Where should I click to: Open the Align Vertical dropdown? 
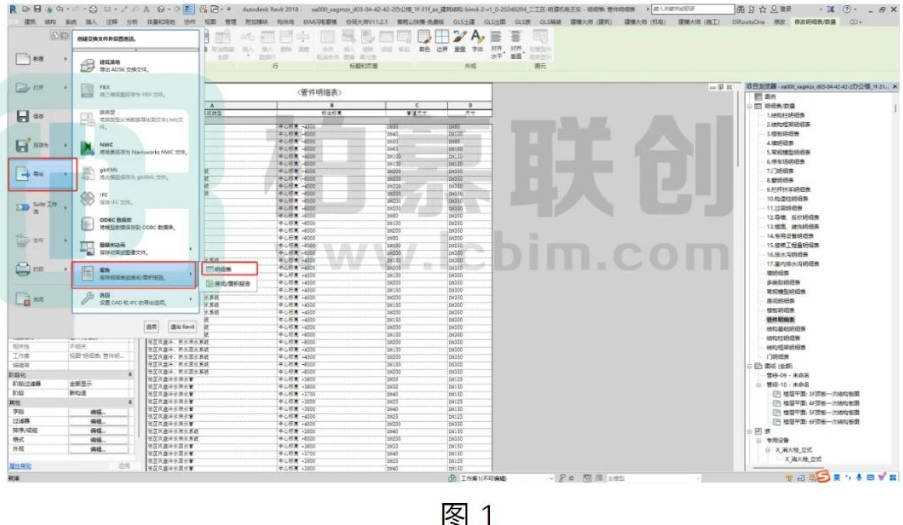(x=515, y=44)
